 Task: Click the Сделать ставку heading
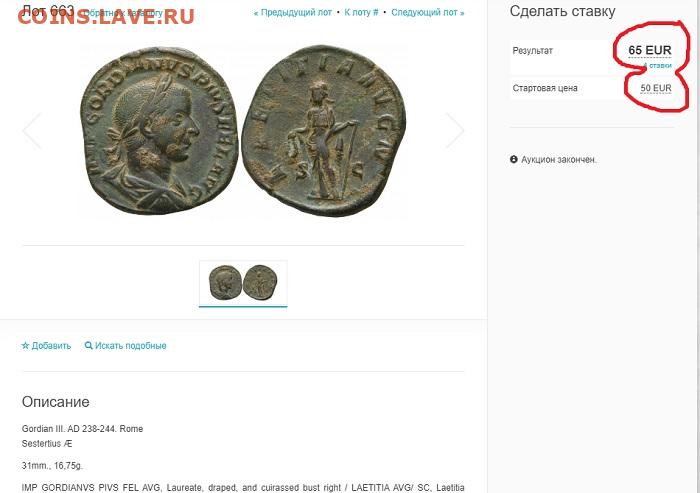pos(562,11)
